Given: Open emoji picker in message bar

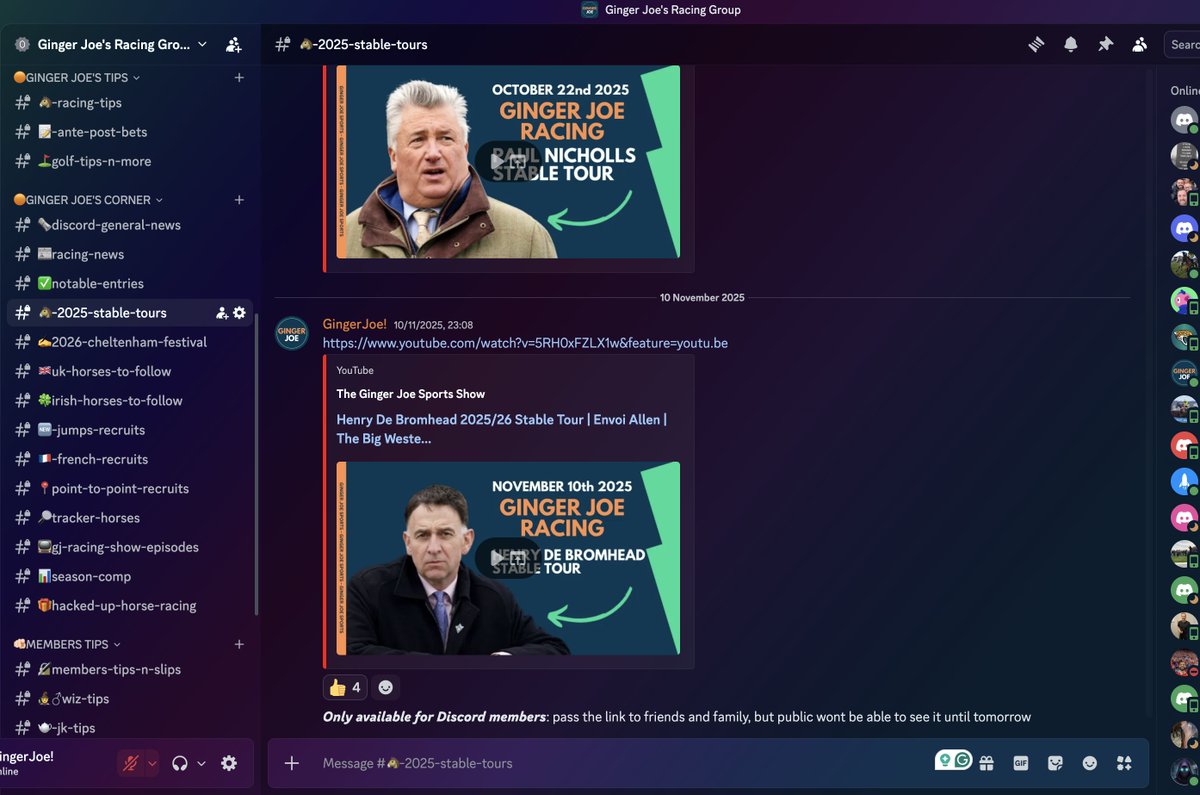Looking at the screenshot, I should click(x=1090, y=763).
